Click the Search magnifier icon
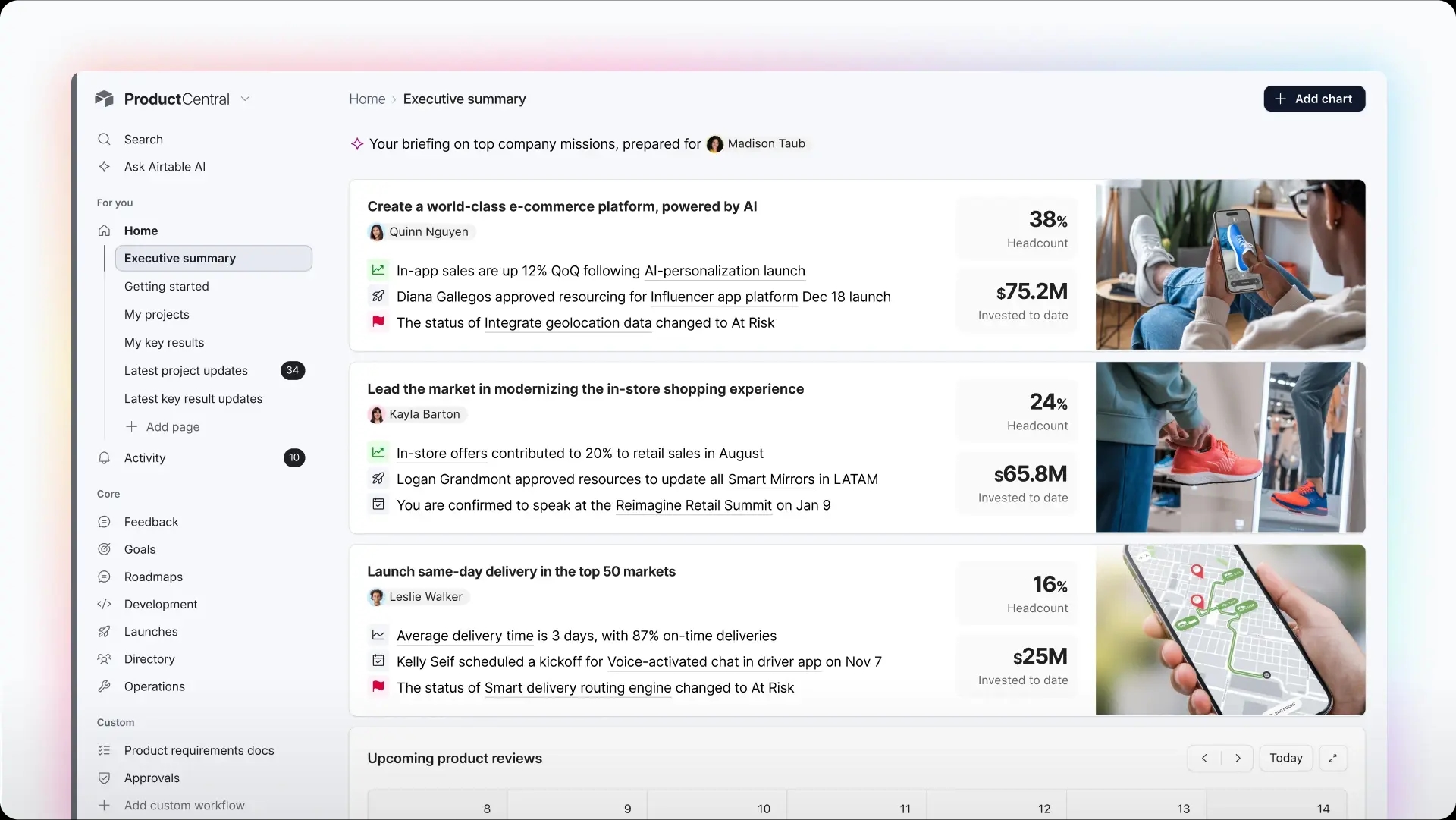Image resolution: width=1456 pixels, height=820 pixels. (x=104, y=139)
